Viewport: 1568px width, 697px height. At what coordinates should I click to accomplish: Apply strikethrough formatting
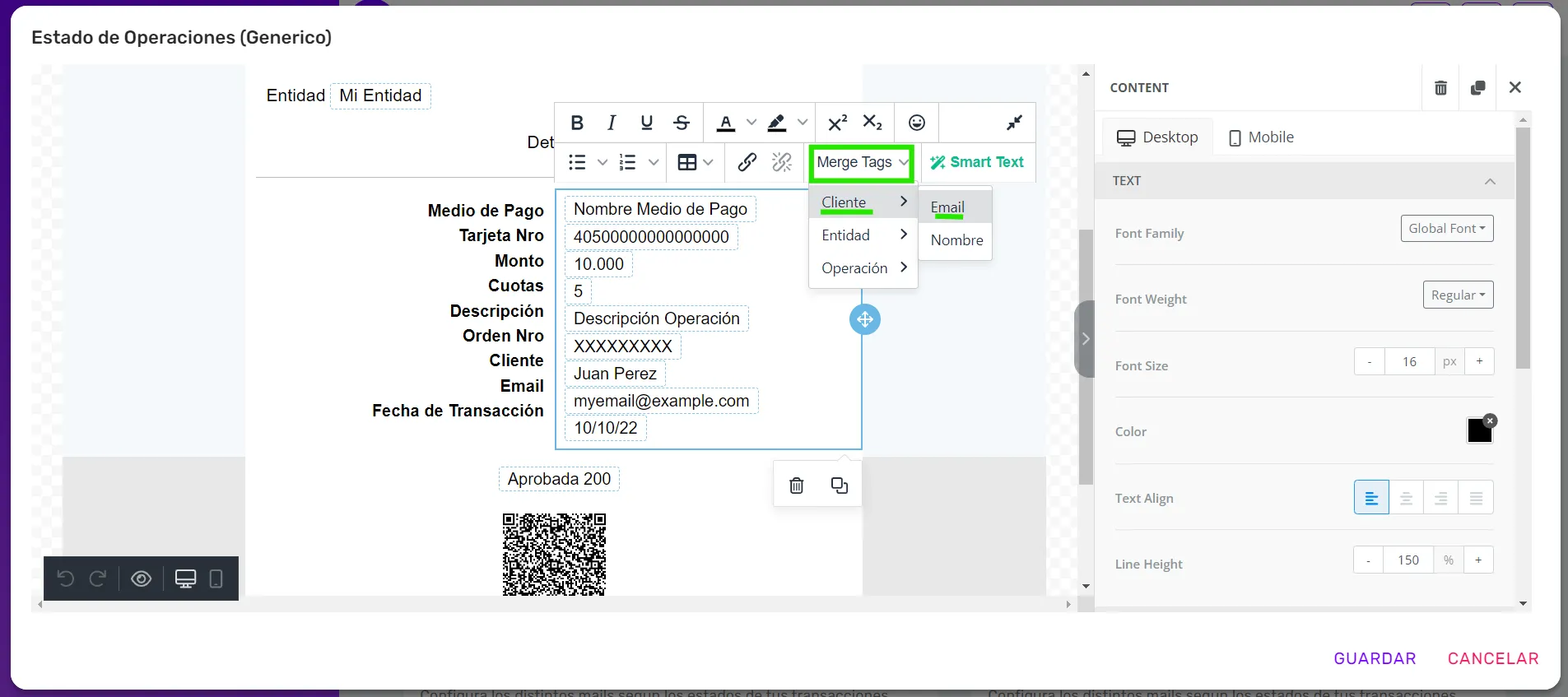(682, 123)
